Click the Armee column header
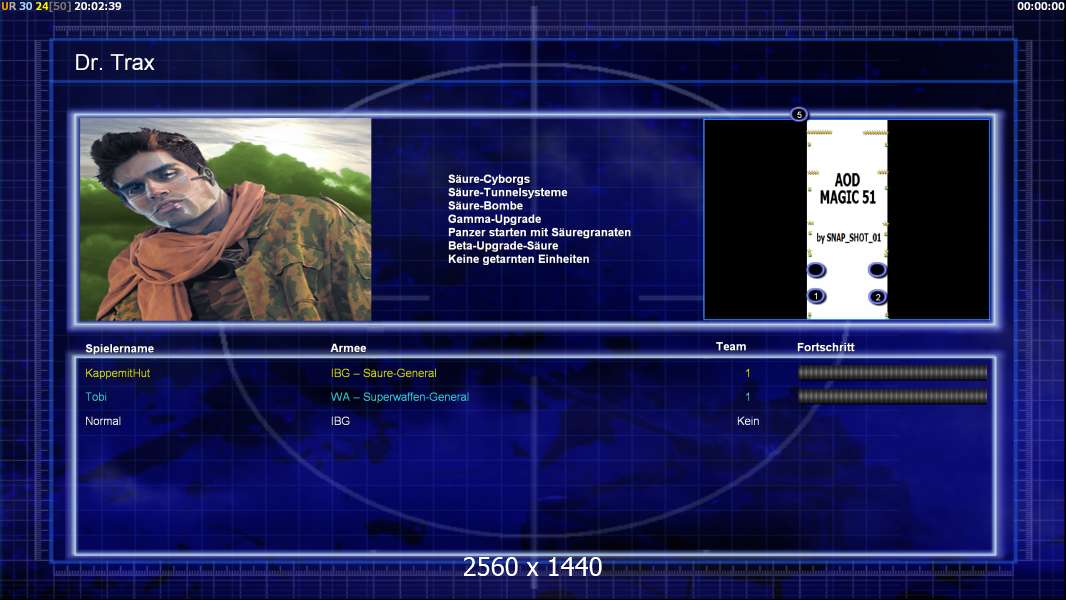This screenshot has width=1066, height=600. click(x=348, y=348)
